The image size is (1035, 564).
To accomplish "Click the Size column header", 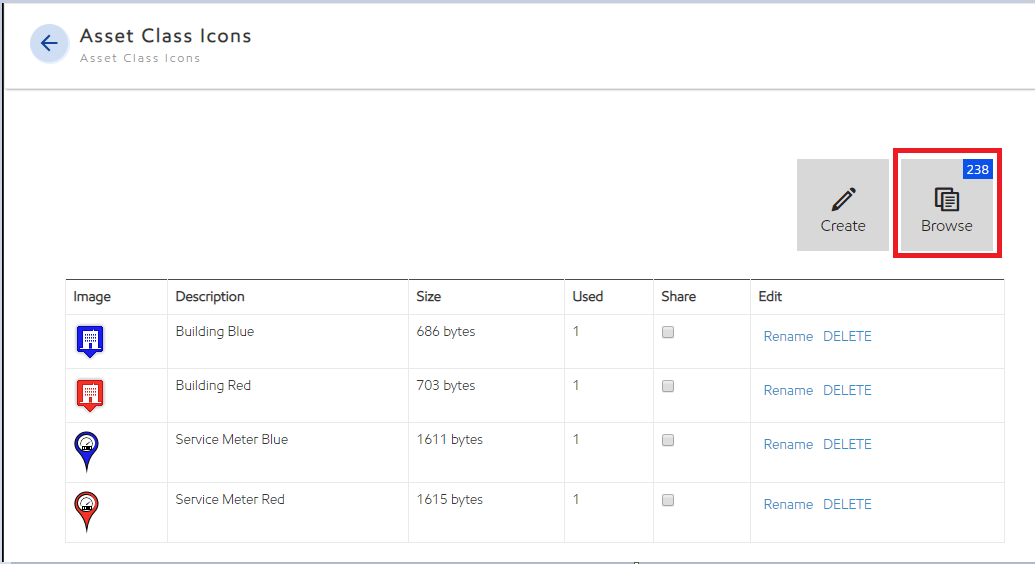I will pyautogui.click(x=429, y=297).
